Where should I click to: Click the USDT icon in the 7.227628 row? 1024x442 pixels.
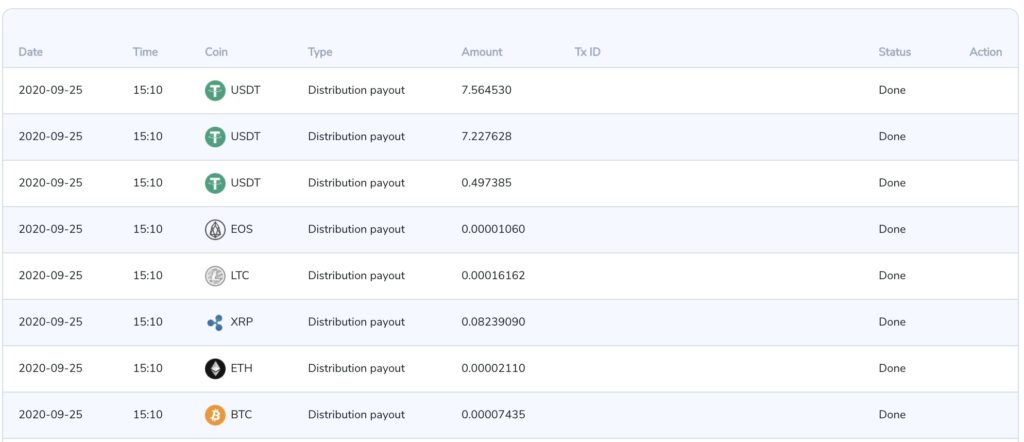click(x=215, y=137)
